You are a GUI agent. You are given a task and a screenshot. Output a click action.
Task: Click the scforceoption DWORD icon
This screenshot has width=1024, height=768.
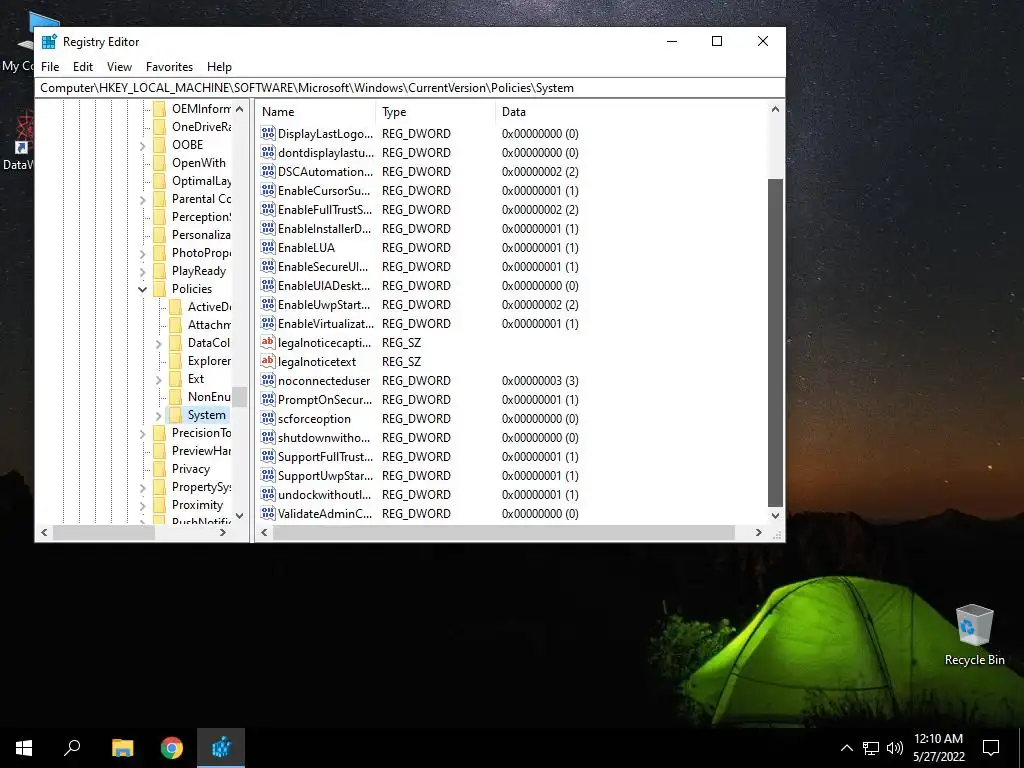268,419
